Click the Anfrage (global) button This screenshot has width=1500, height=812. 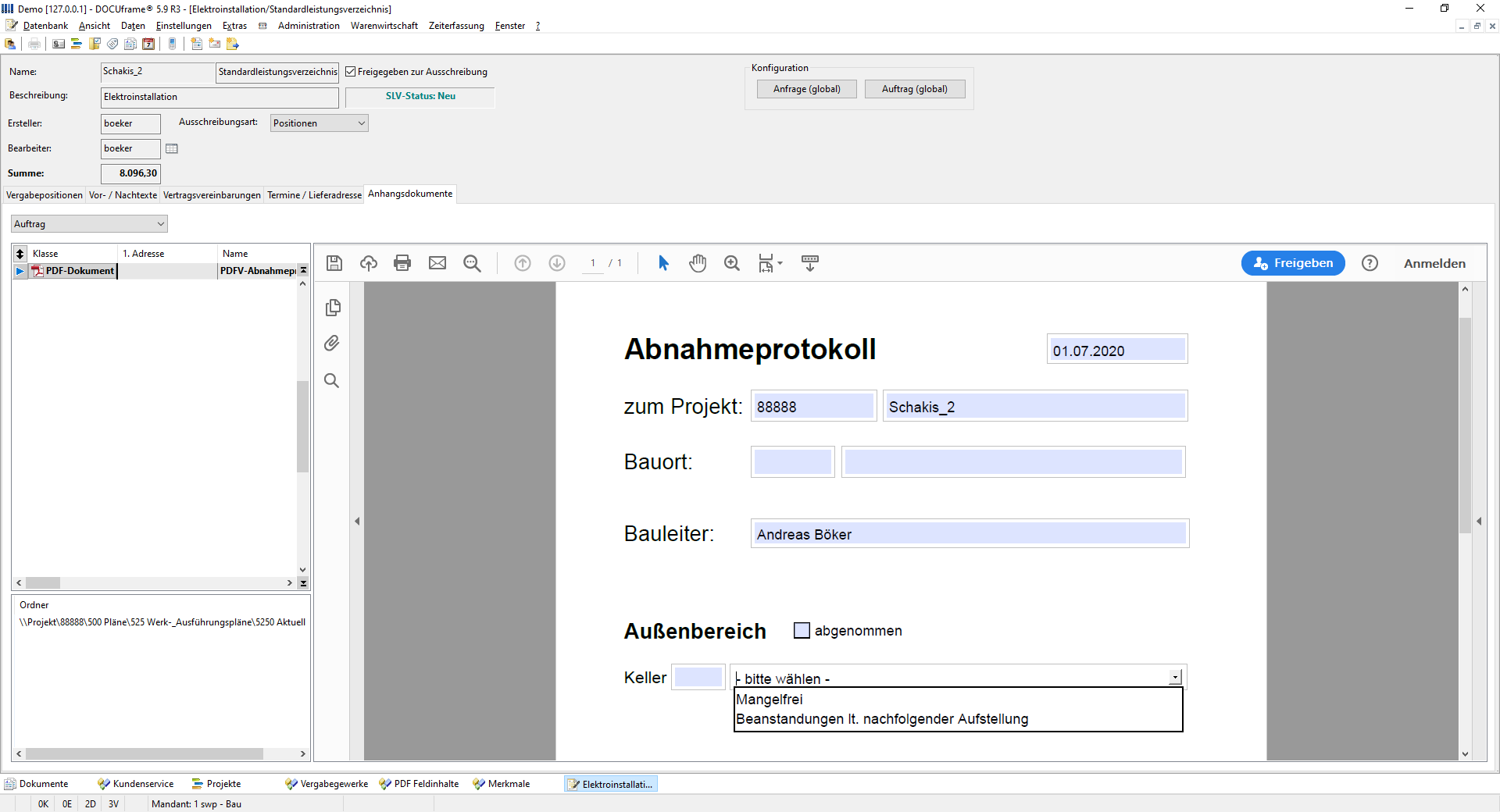(x=807, y=89)
